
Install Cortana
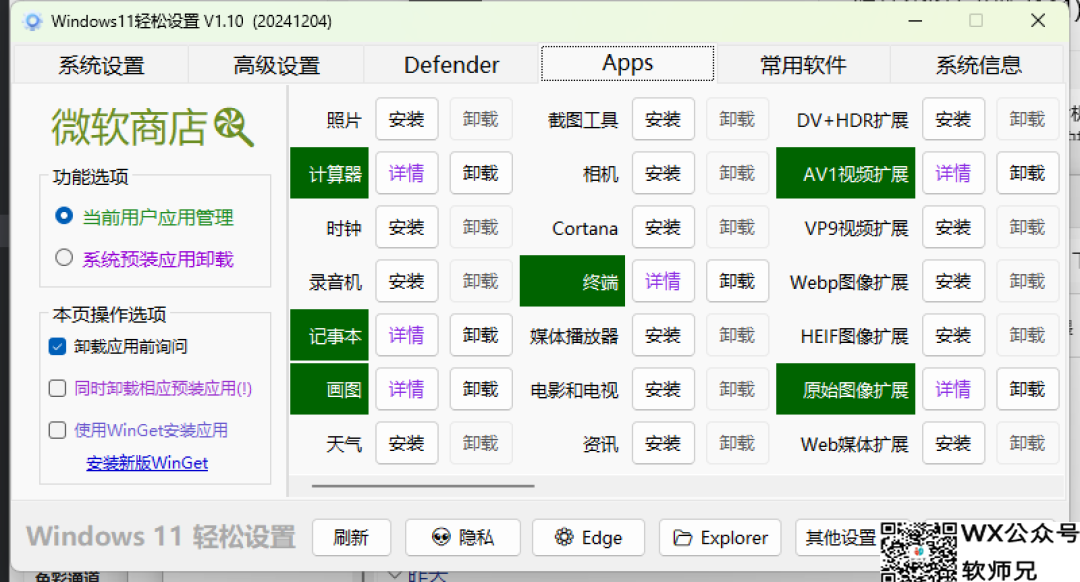663,227
